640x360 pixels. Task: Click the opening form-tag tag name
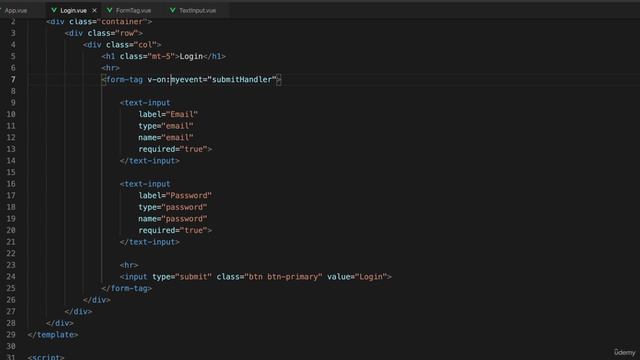pos(124,79)
